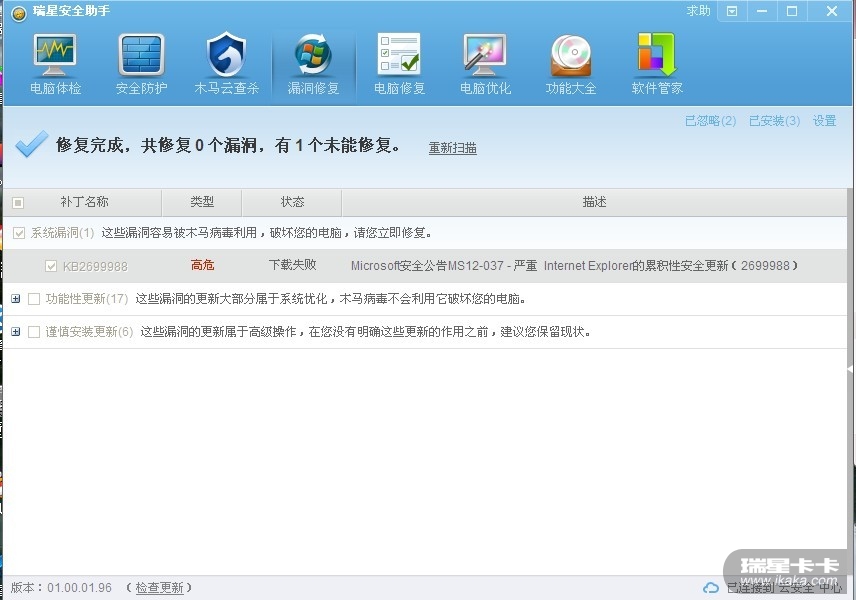This screenshot has height=600, width=856.
Task: Toggle the select-all checkbox in table header
Action: click(x=18, y=203)
